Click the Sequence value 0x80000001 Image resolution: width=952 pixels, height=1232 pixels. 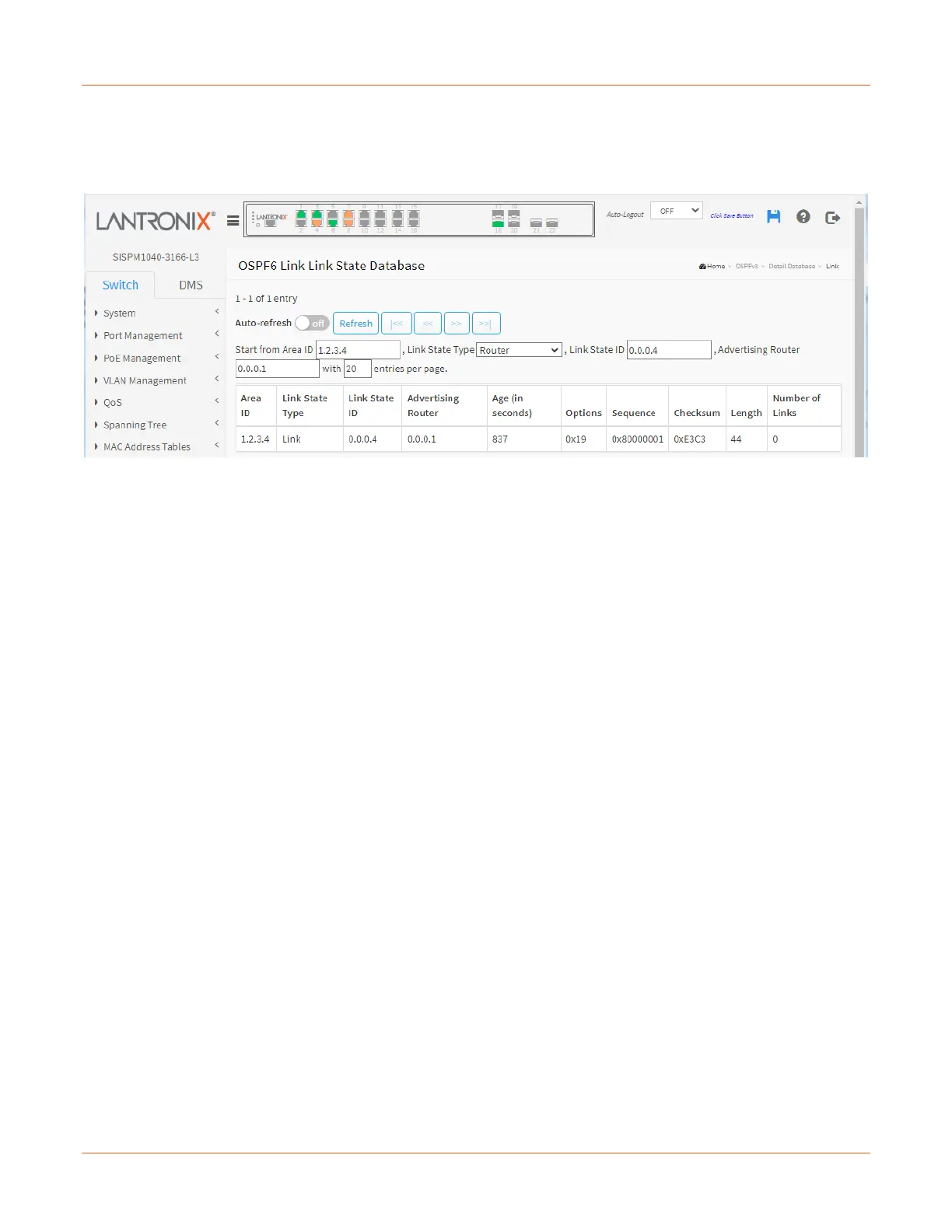coord(638,439)
